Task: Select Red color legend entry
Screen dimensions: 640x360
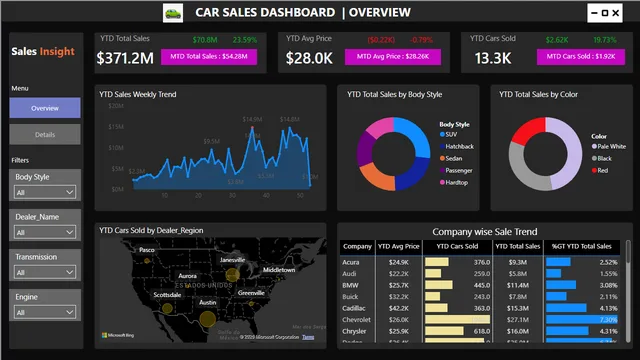Action: (x=600, y=170)
